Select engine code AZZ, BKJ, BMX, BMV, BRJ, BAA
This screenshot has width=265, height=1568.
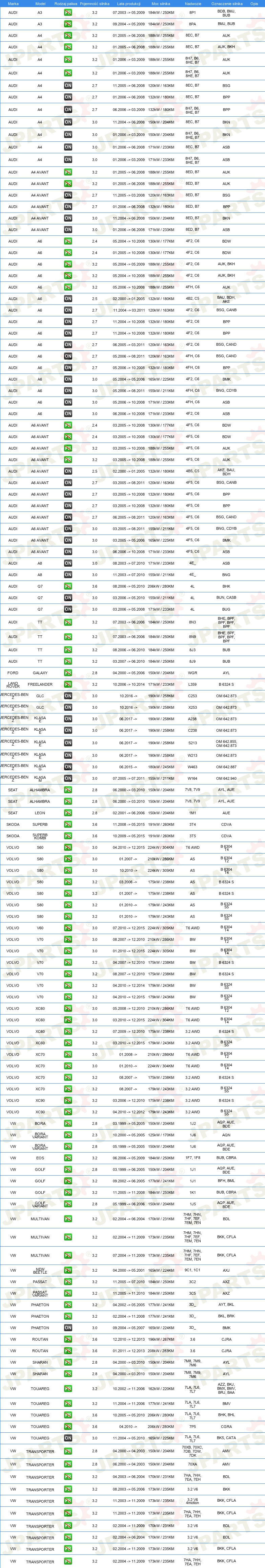click(227, 1389)
